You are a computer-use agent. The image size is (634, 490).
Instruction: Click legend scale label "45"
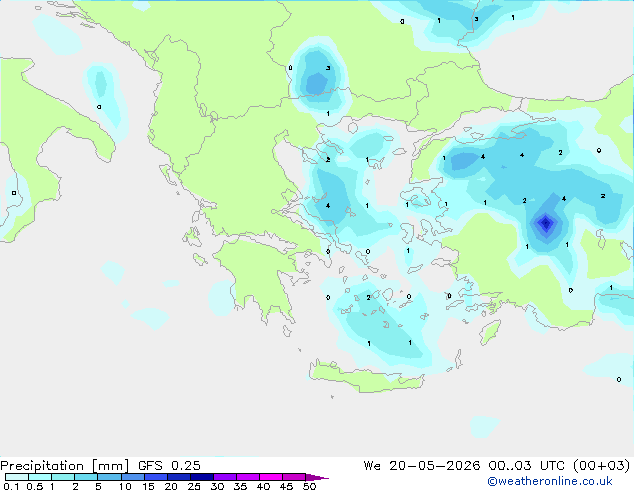286,486
